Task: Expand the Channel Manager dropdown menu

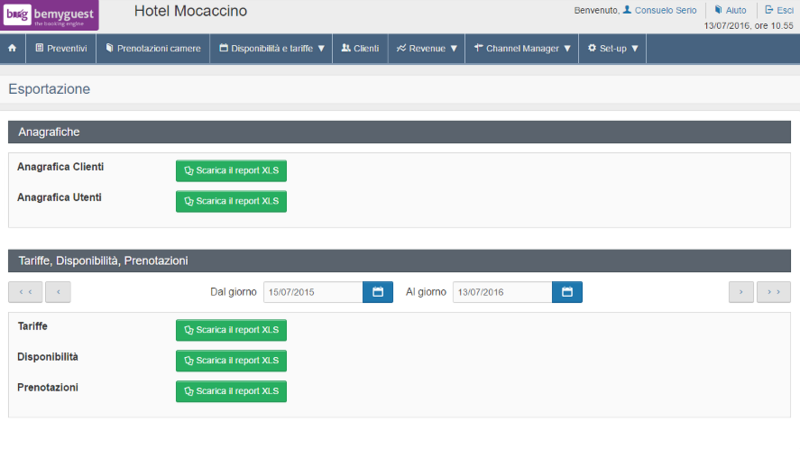Action: (522, 48)
